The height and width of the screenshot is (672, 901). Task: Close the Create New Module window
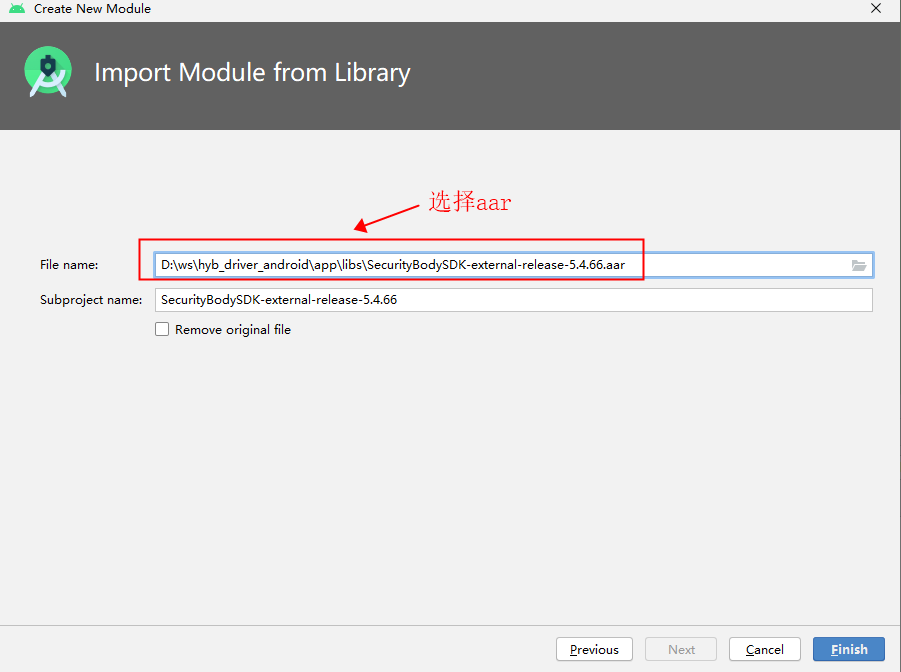[876, 9]
